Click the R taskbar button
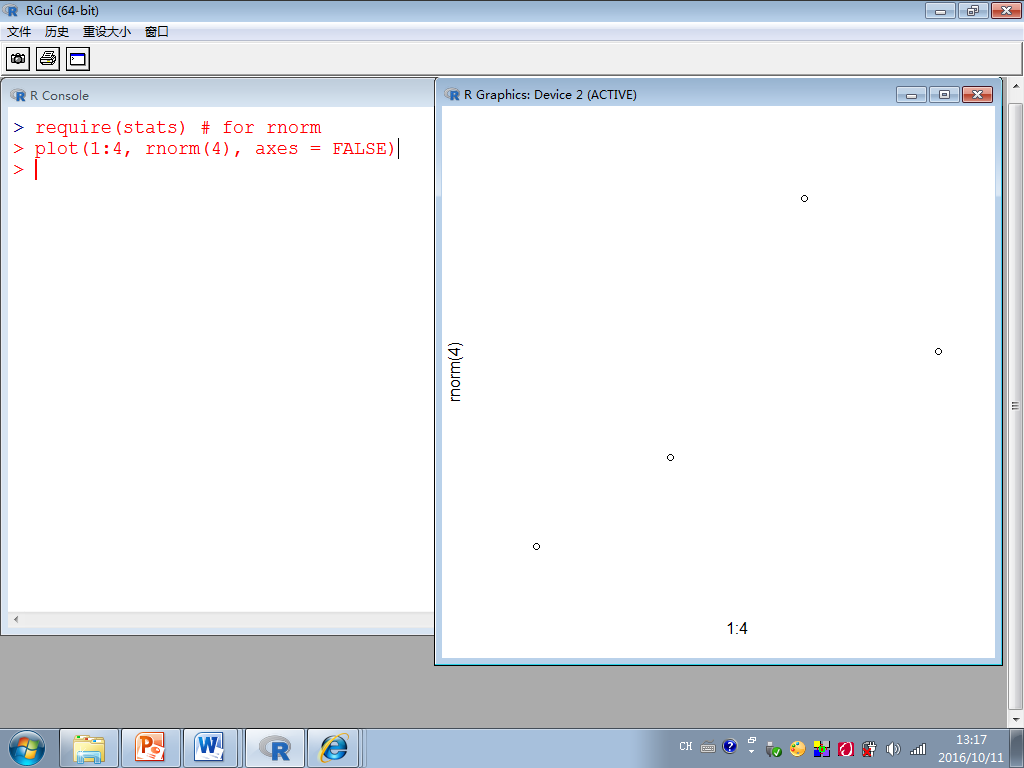The image size is (1024, 768). 275,748
